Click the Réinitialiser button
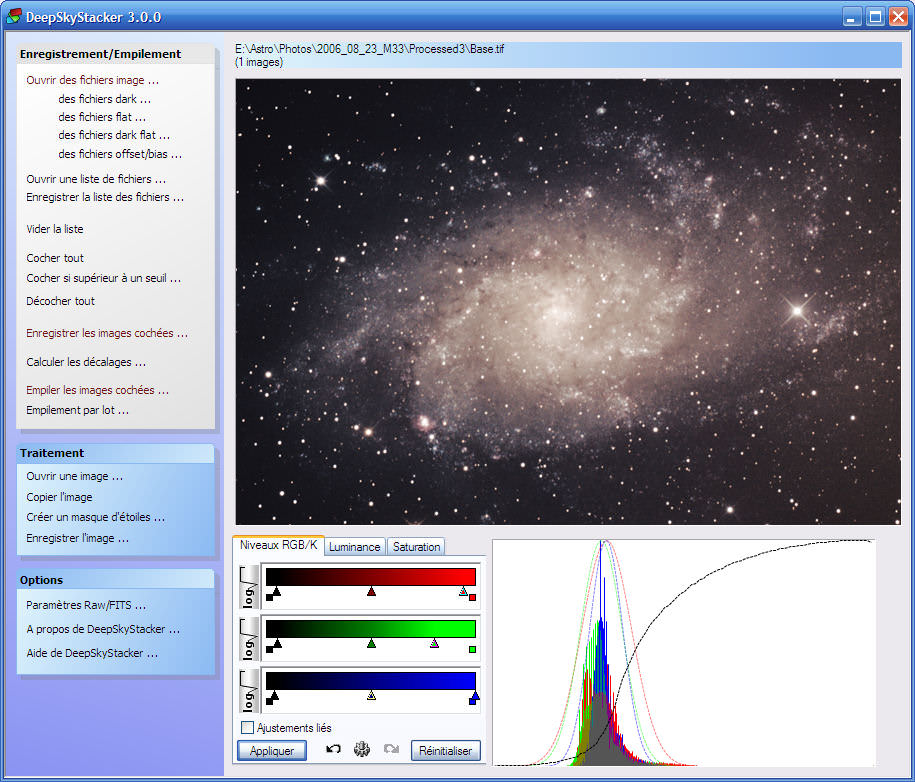This screenshot has height=782, width=915. (x=445, y=750)
